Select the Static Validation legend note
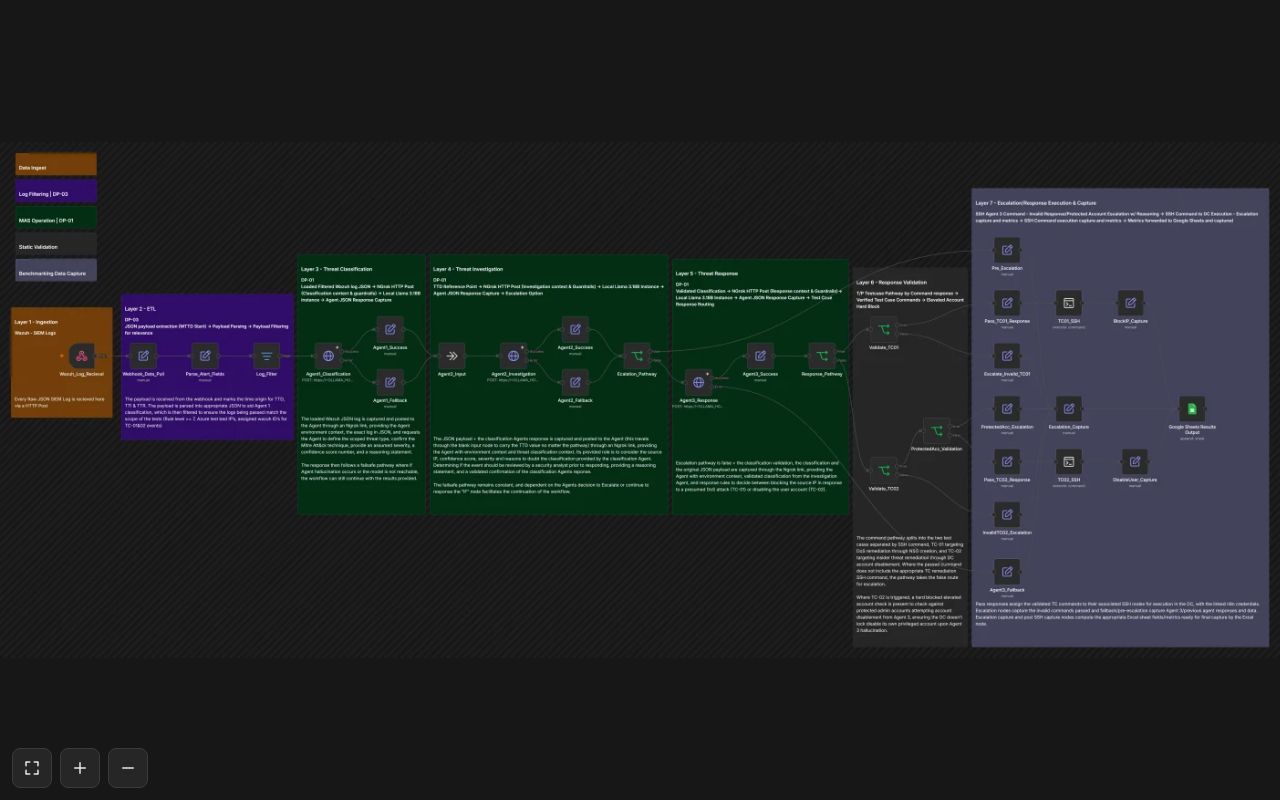 point(56,244)
